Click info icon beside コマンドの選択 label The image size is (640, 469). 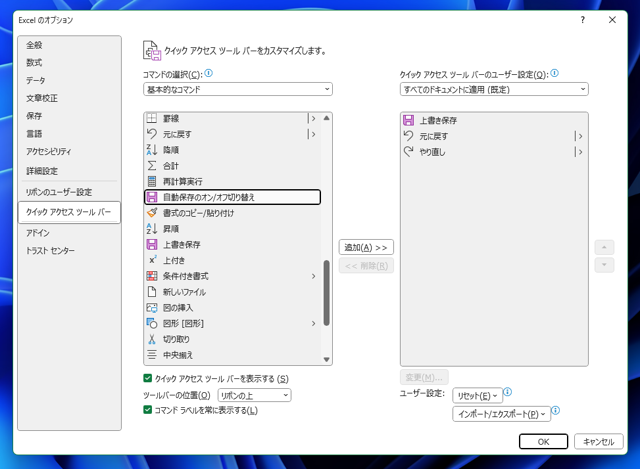[209, 73]
